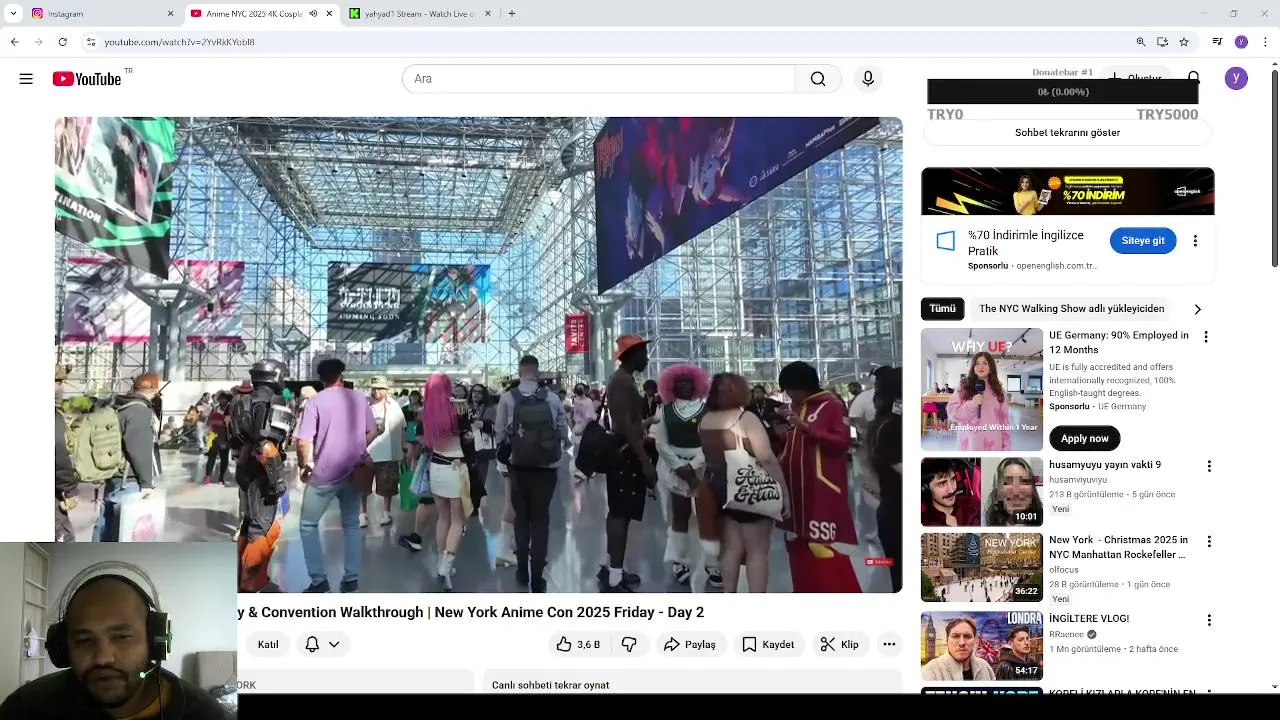
Task: Open the UE Germany ad thumbnail
Action: pyautogui.click(x=982, y=389)
